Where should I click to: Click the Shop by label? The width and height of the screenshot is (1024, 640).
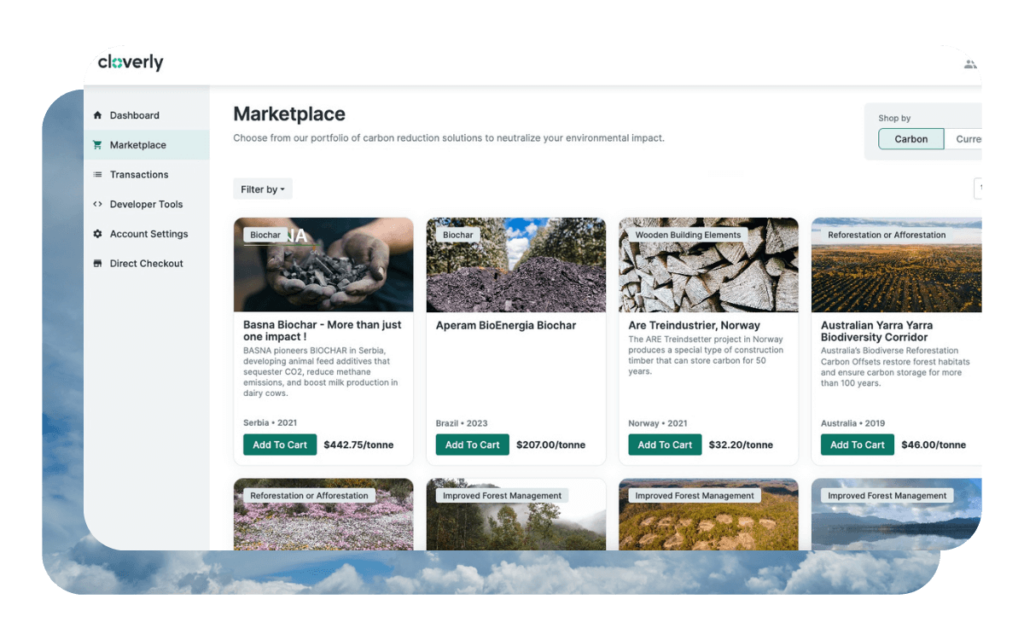[894, 118]
